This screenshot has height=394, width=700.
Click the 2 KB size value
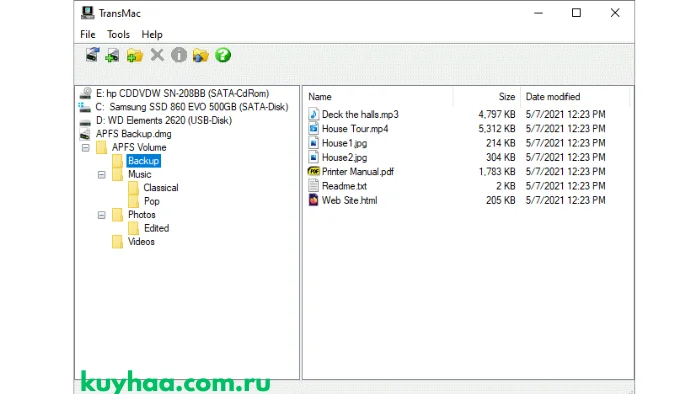pyautogui.click(x=505, y=186)
